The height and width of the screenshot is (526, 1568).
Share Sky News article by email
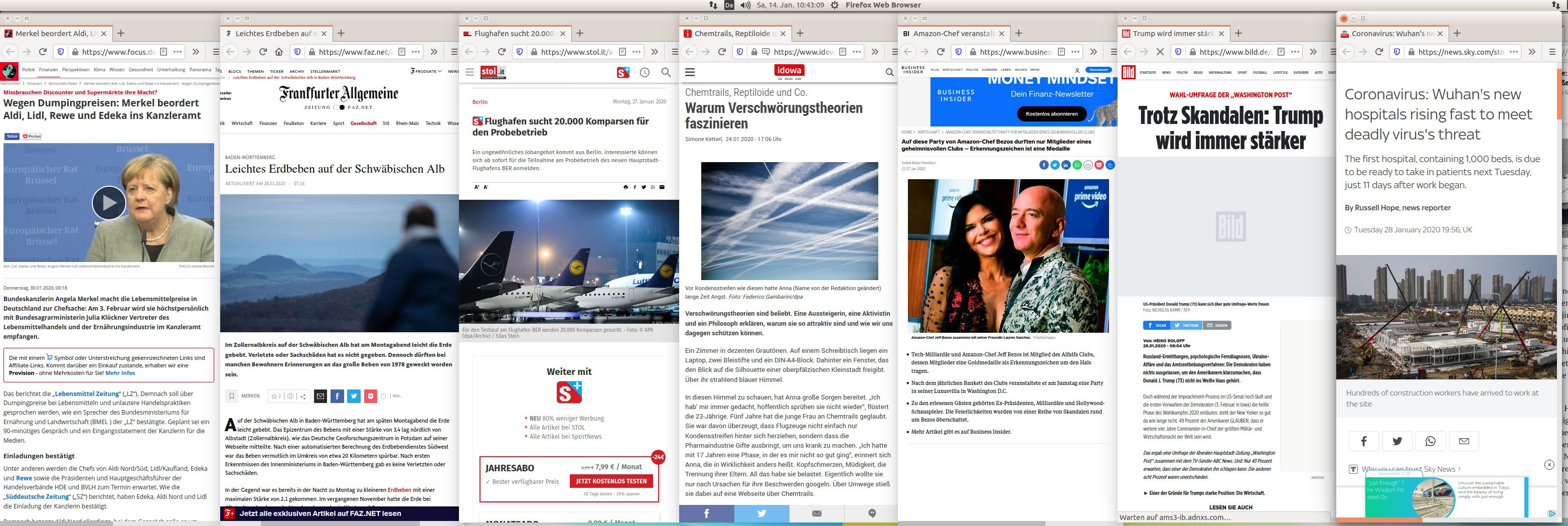point(1464,441)
